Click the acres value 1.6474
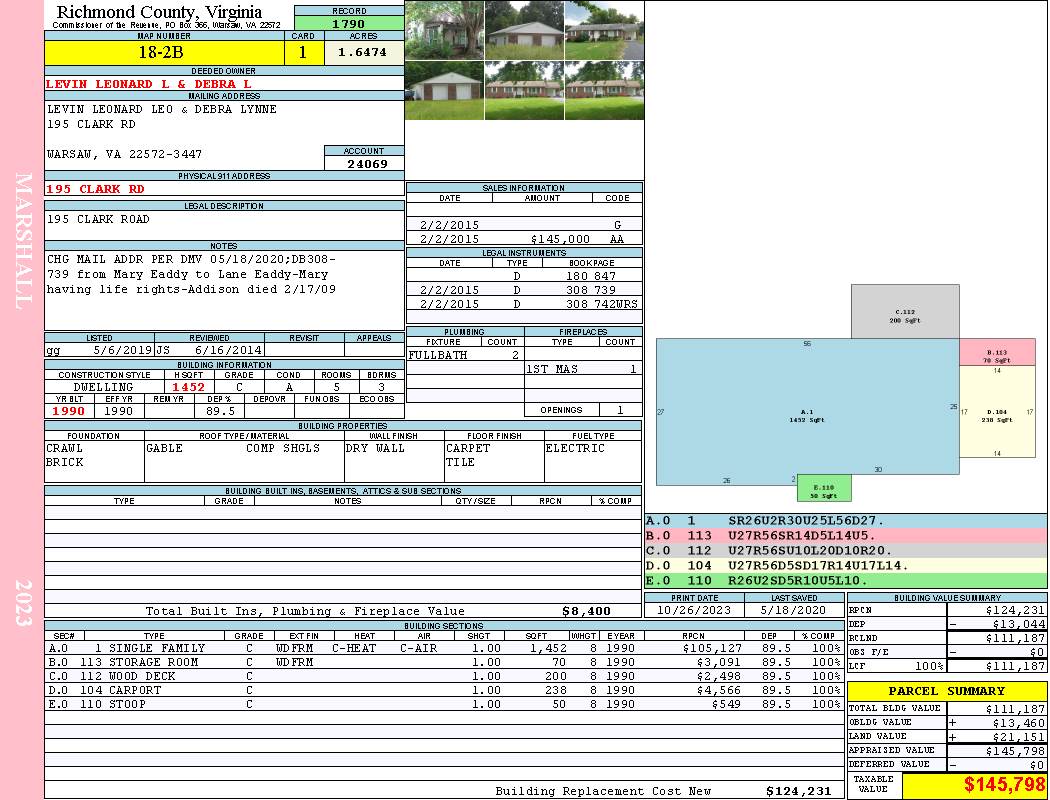 pos(362,52)
